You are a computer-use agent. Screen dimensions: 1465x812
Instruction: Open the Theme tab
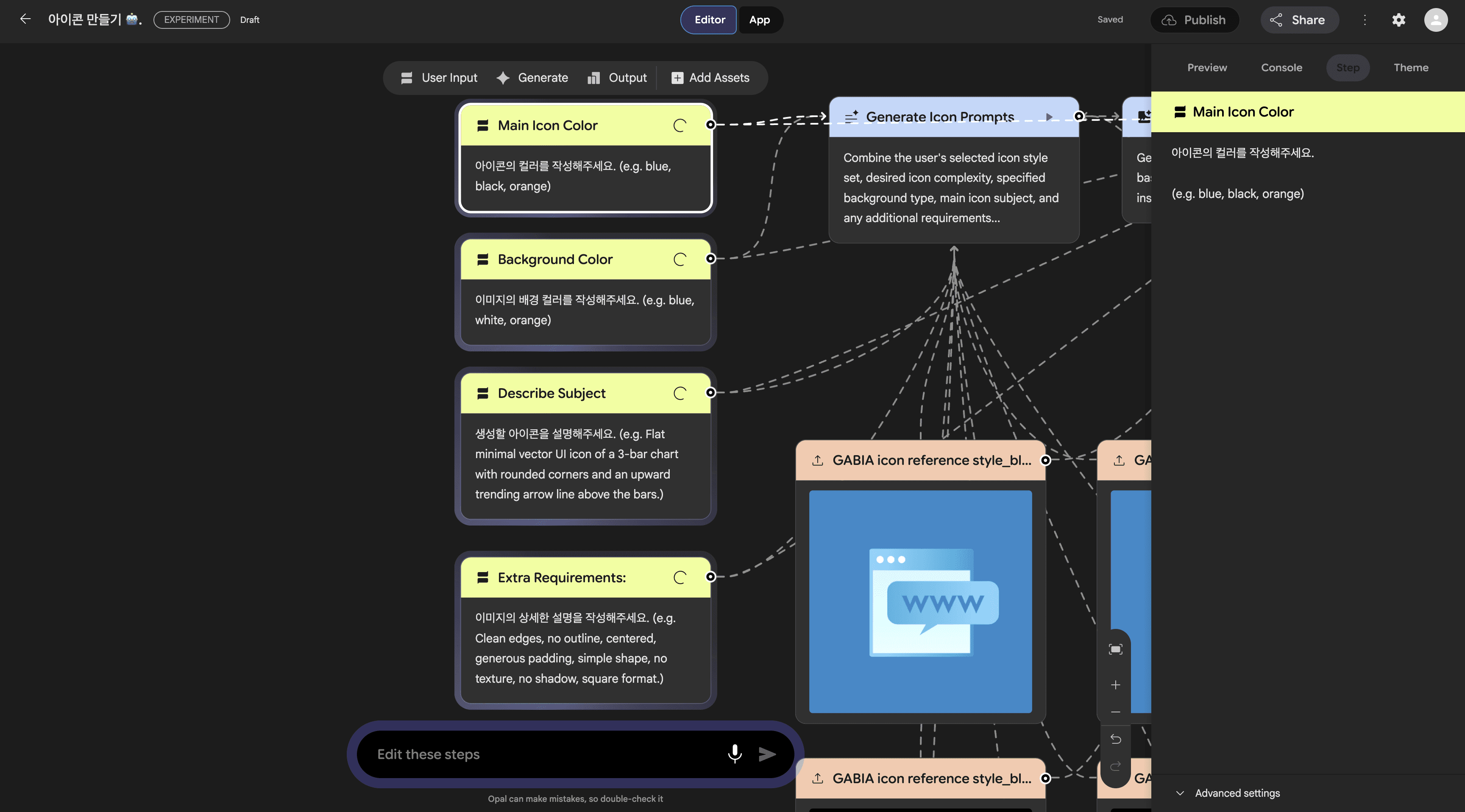point(1410,68)
